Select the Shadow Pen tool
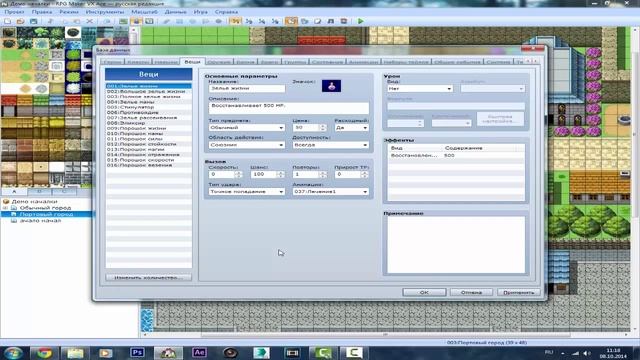The width and height of the screenshot is (640, 360). click(219, 21)
